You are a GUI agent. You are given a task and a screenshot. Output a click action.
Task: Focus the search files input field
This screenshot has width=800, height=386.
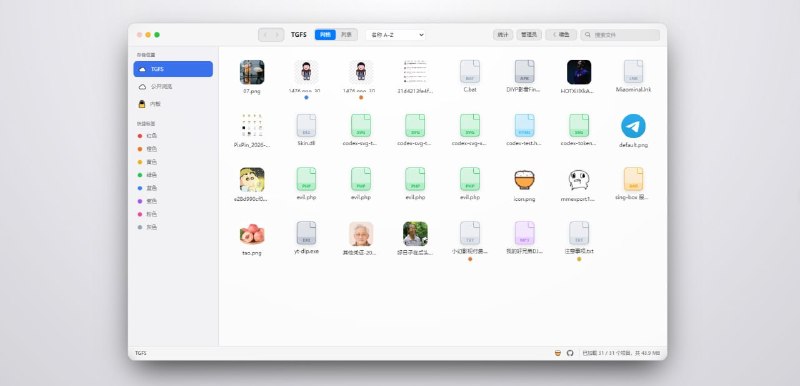pyautogui.click(x=620, y=35)
